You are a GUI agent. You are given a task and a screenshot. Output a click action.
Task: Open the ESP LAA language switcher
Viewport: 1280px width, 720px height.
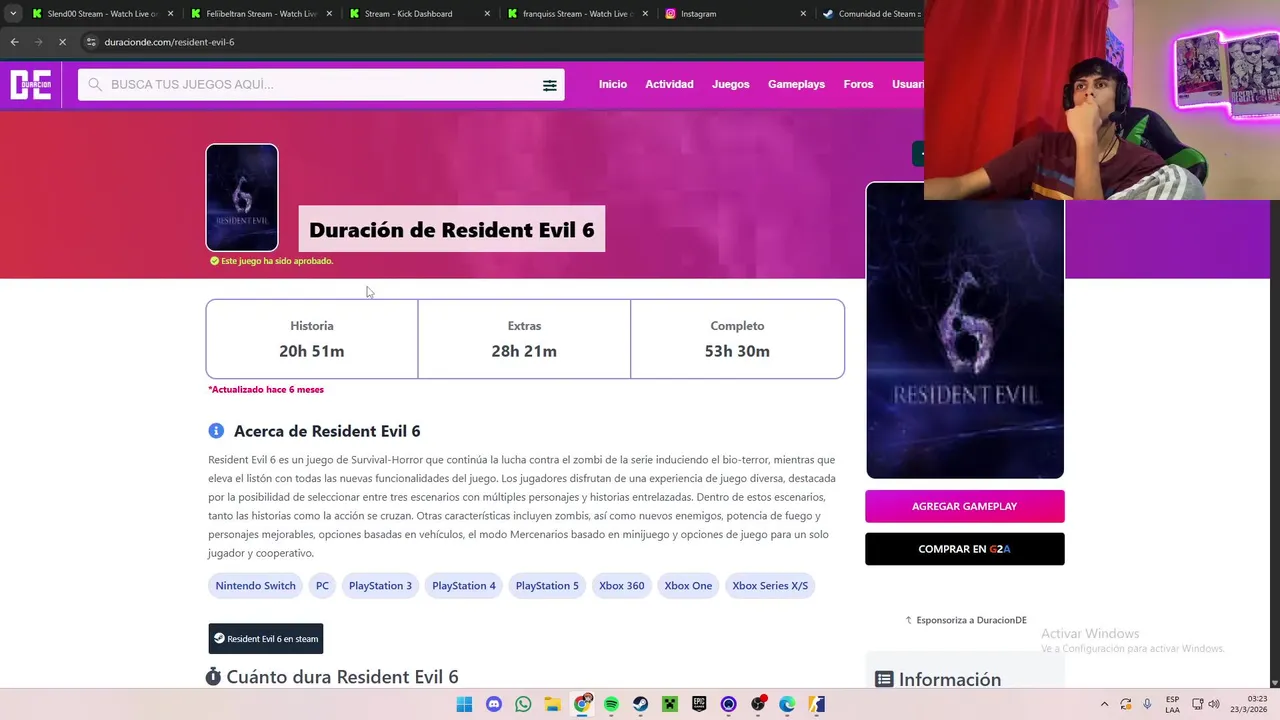1172,704
